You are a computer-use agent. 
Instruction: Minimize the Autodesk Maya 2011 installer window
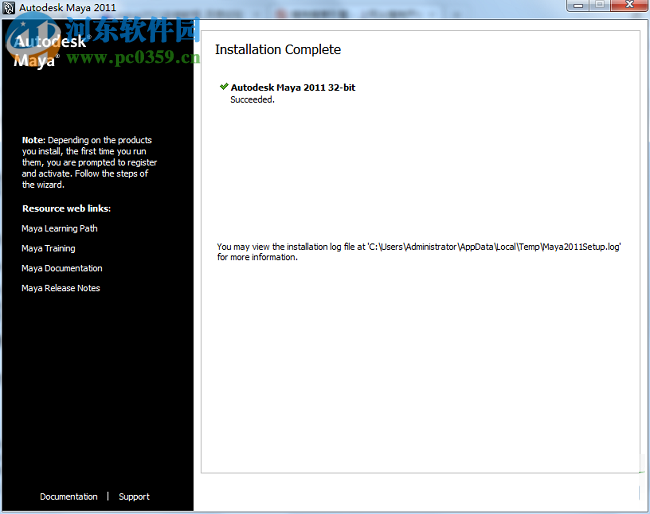pyautogui.click(x=578, y=5)
